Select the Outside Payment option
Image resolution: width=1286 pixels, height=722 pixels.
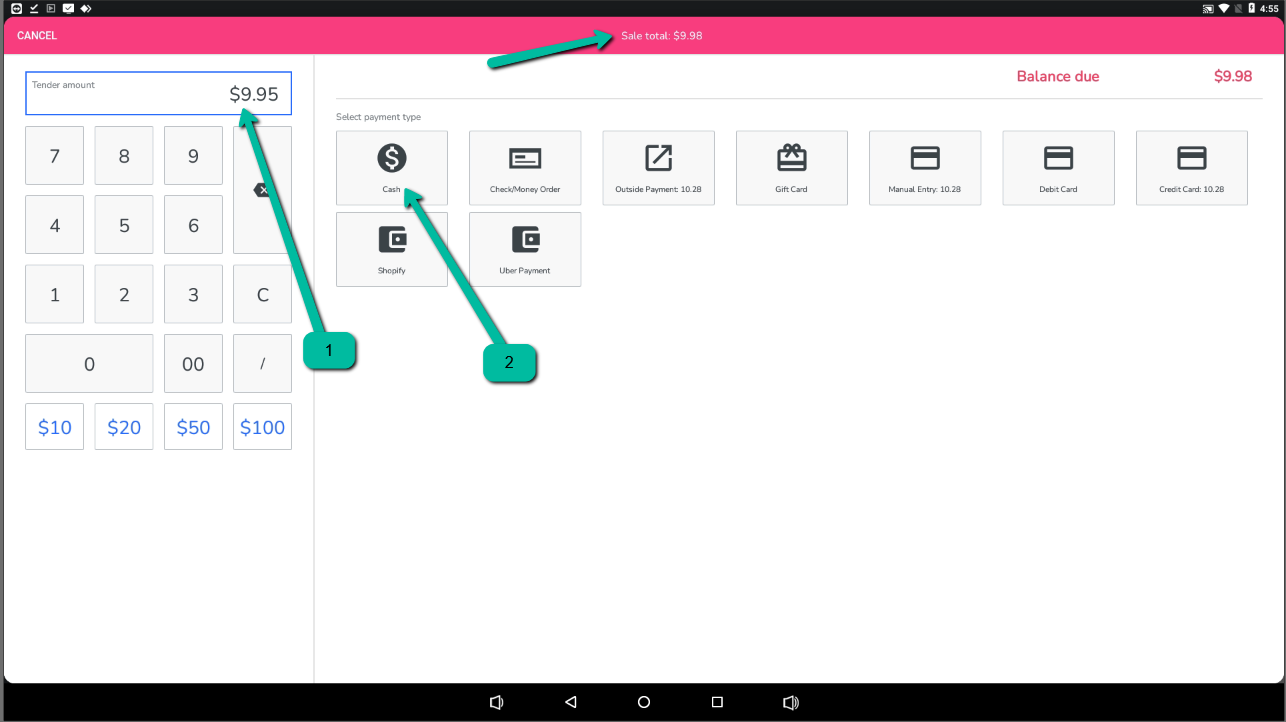658,167
